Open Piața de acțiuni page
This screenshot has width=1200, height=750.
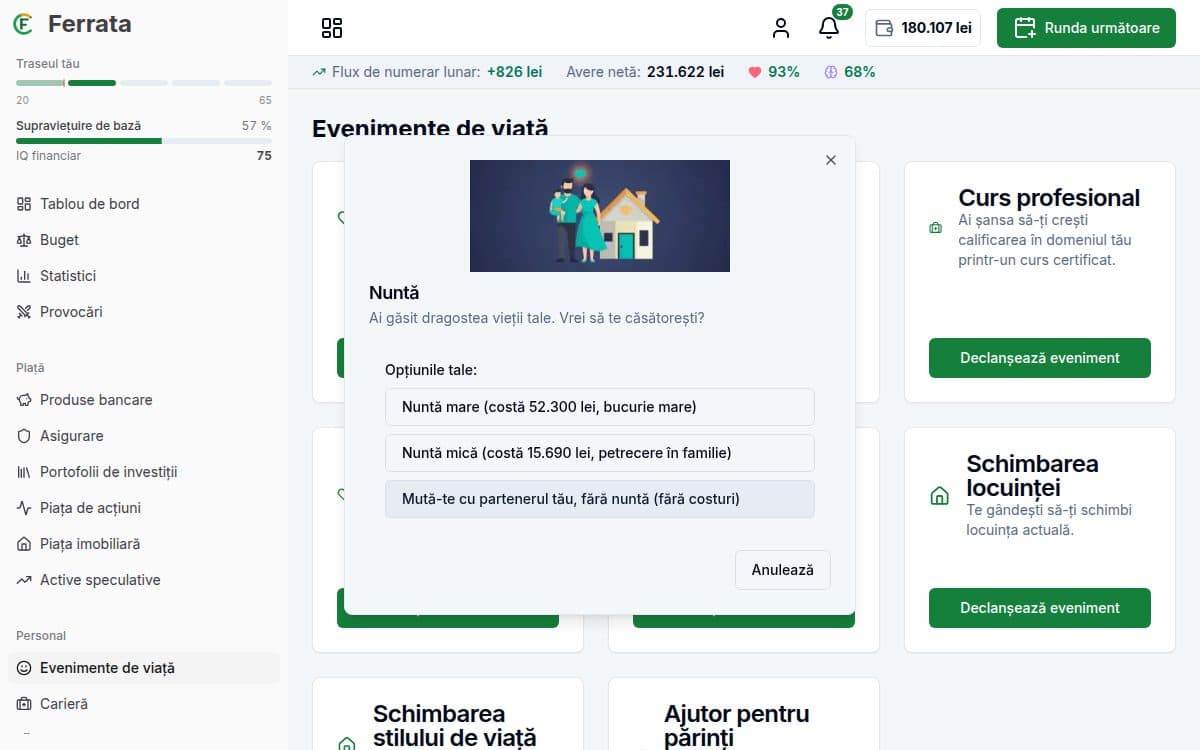pyautogui.click(x=144, y=508)
